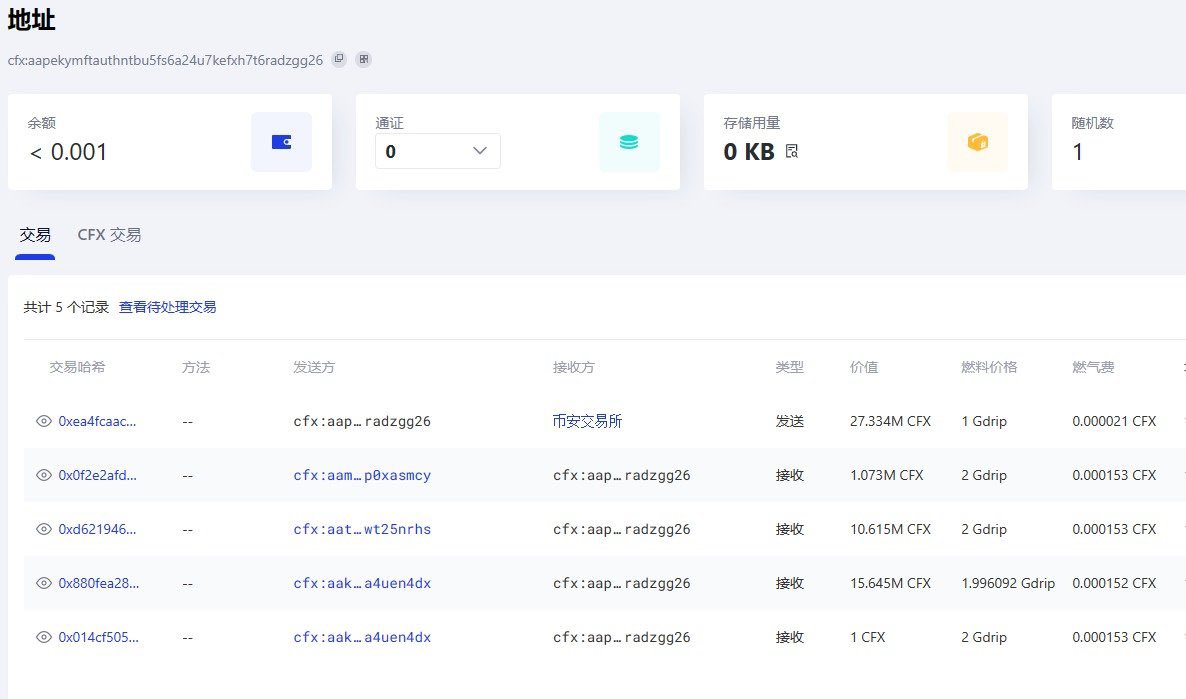Click the 燃料价格 column header

(x=989, y=368)
